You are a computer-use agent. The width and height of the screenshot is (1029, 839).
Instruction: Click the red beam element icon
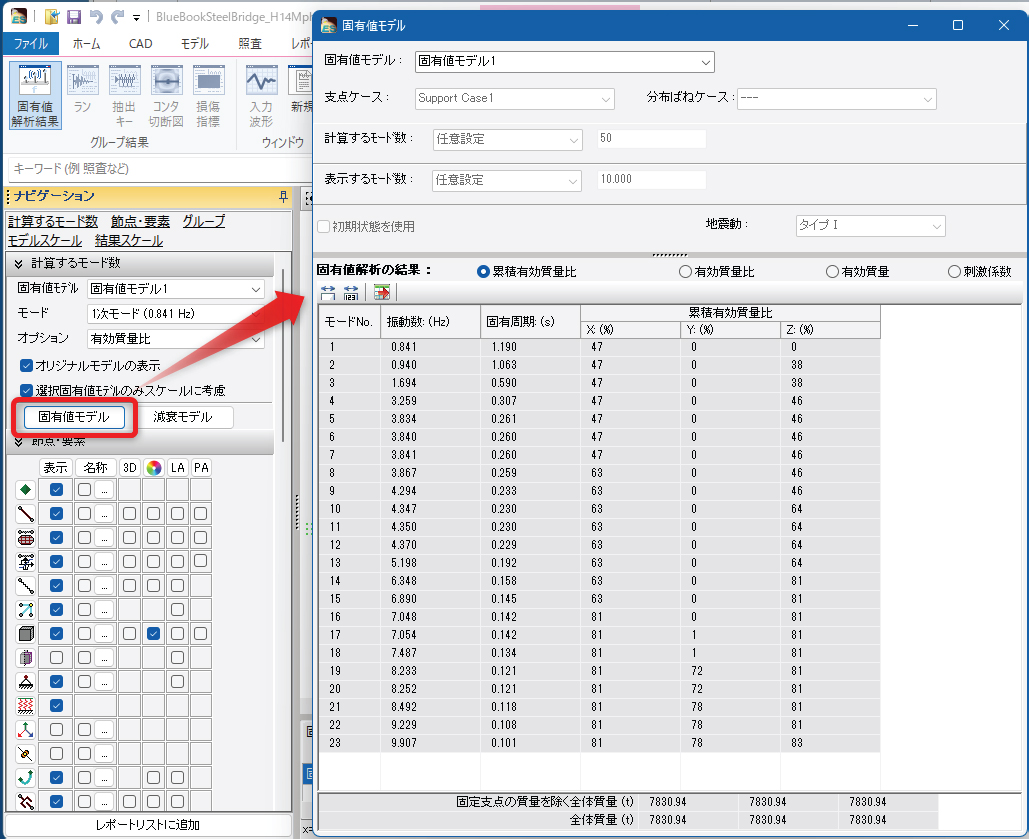point(26,513)
